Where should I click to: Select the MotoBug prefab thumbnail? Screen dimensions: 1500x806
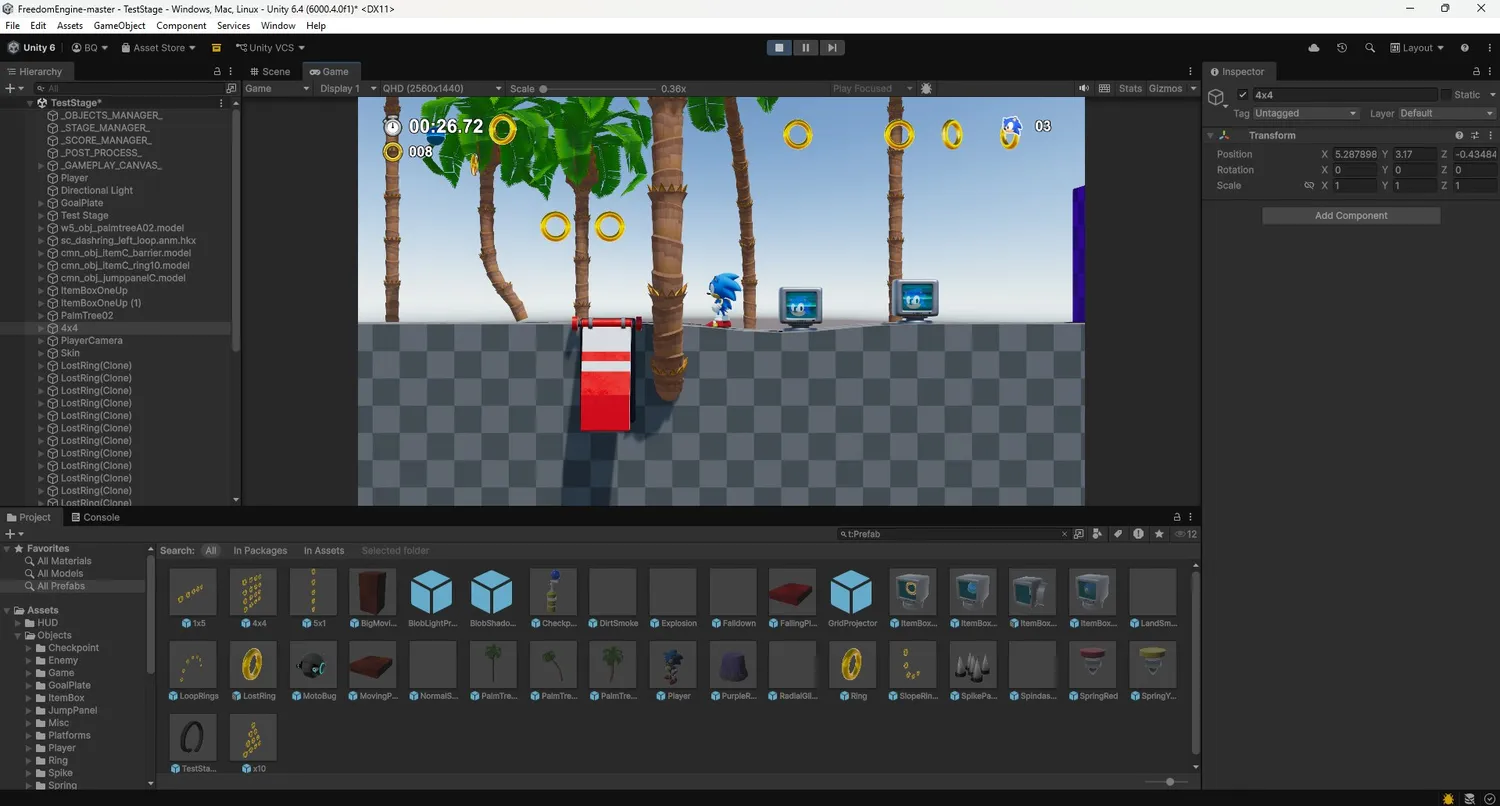(313, 666)
